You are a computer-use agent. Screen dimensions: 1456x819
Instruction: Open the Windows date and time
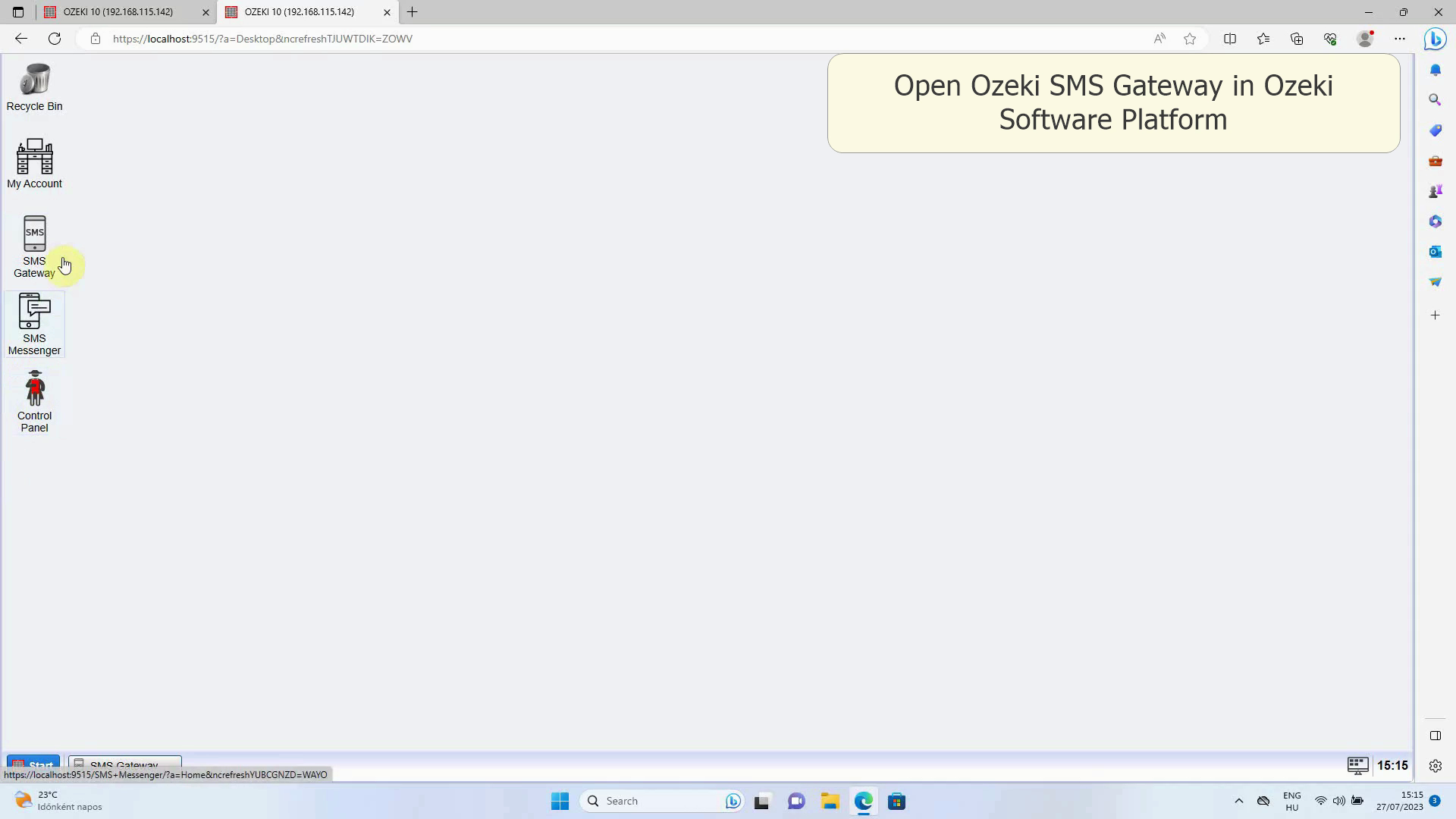pos(1400,802)
